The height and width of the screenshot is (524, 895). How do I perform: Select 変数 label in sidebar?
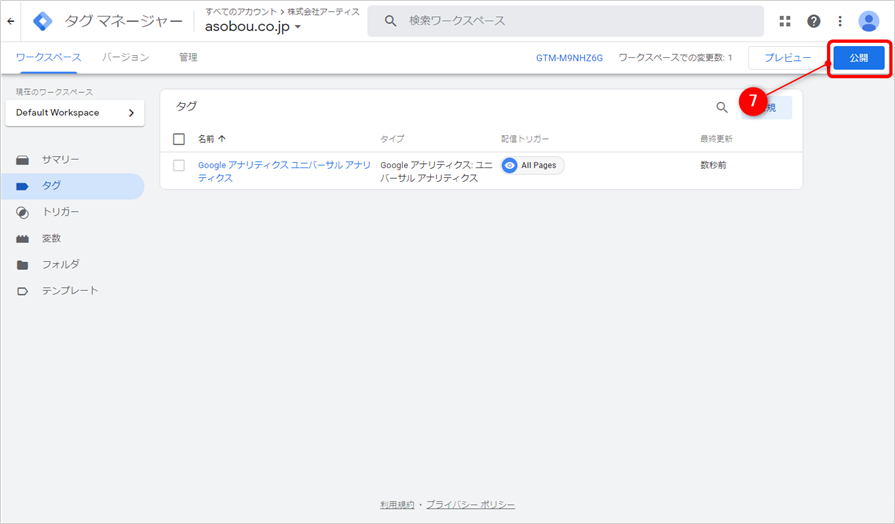(51, 238)
